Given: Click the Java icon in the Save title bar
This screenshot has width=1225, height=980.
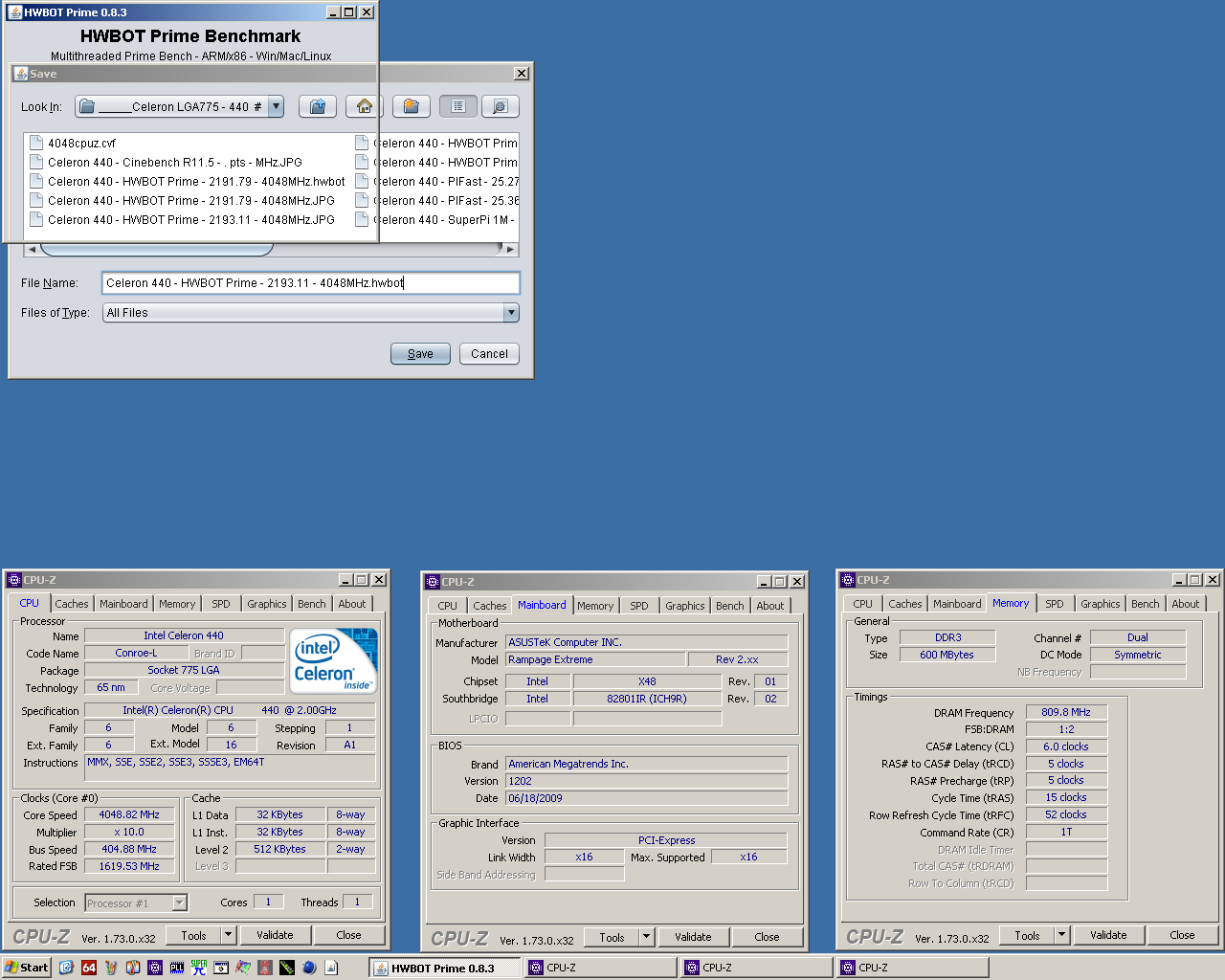Looking at the screenshot, I should (20, 74).
